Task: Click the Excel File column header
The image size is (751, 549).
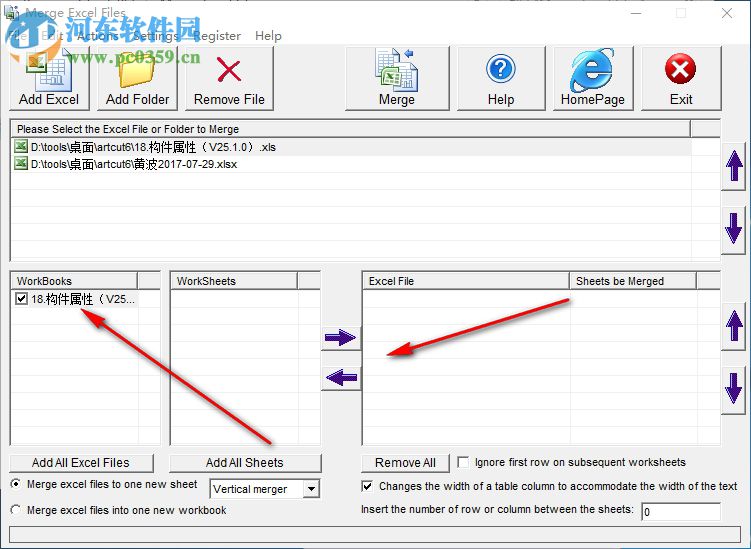Action: pos(466,281)
